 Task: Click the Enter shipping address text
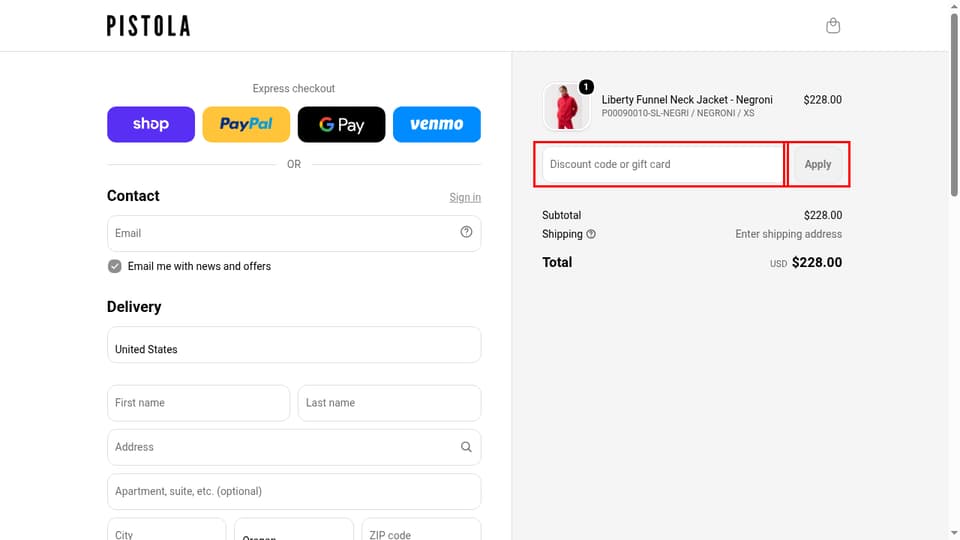(x=788, y=234)
